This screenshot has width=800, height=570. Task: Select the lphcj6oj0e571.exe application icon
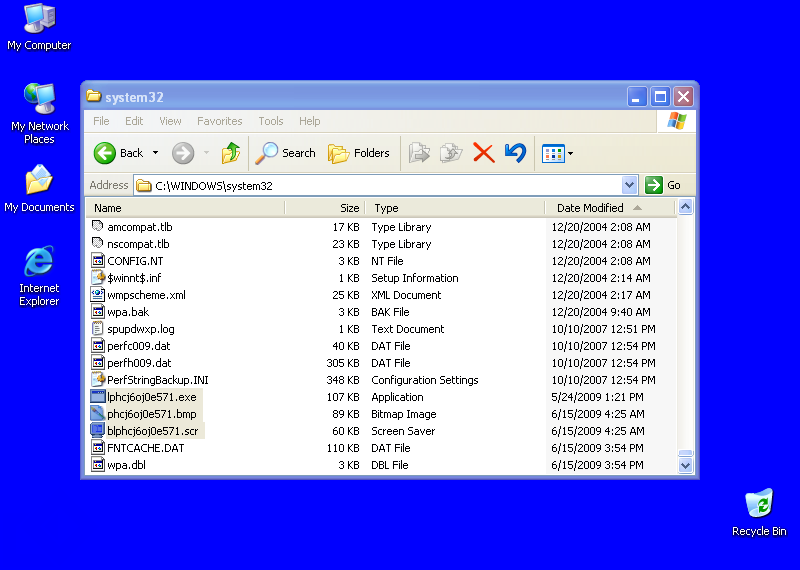(97, 396)
